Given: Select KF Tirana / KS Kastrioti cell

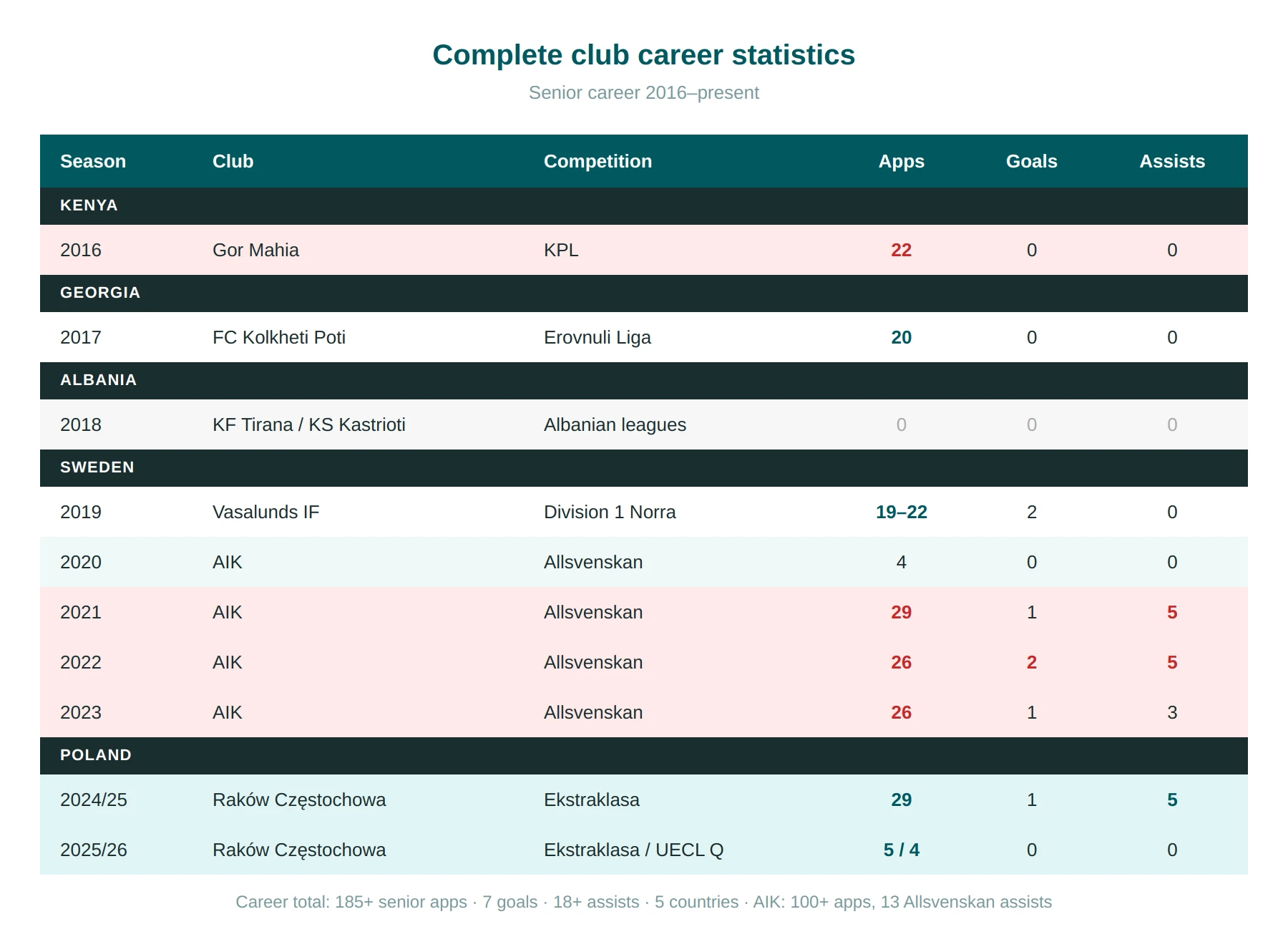Looking at the screenshot, I should tap(309, 425).
